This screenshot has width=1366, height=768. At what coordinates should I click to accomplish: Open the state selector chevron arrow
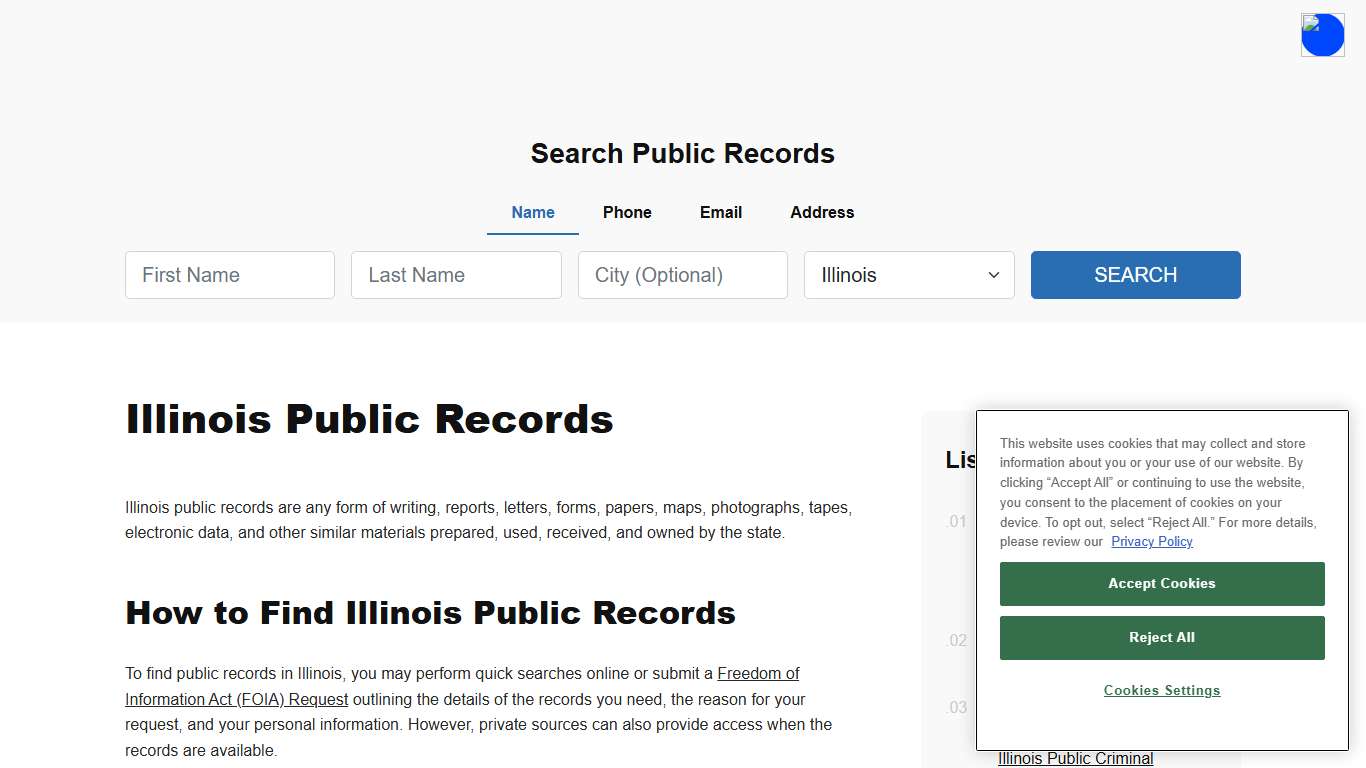click(x=993, y=275)
